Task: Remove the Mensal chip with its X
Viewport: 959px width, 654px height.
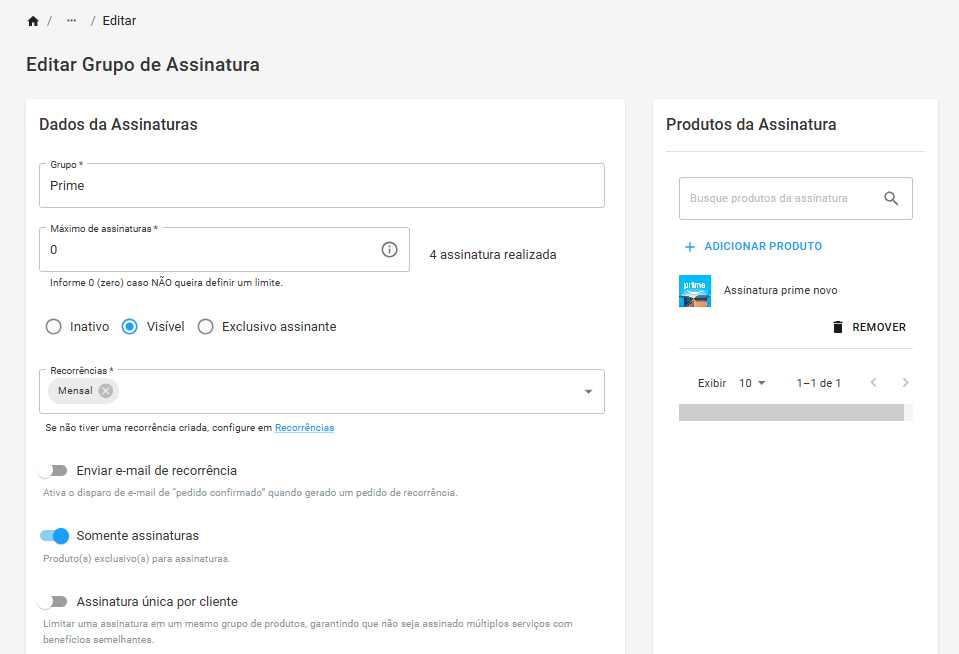Action: pyautogui.click(x=106, y=391)
